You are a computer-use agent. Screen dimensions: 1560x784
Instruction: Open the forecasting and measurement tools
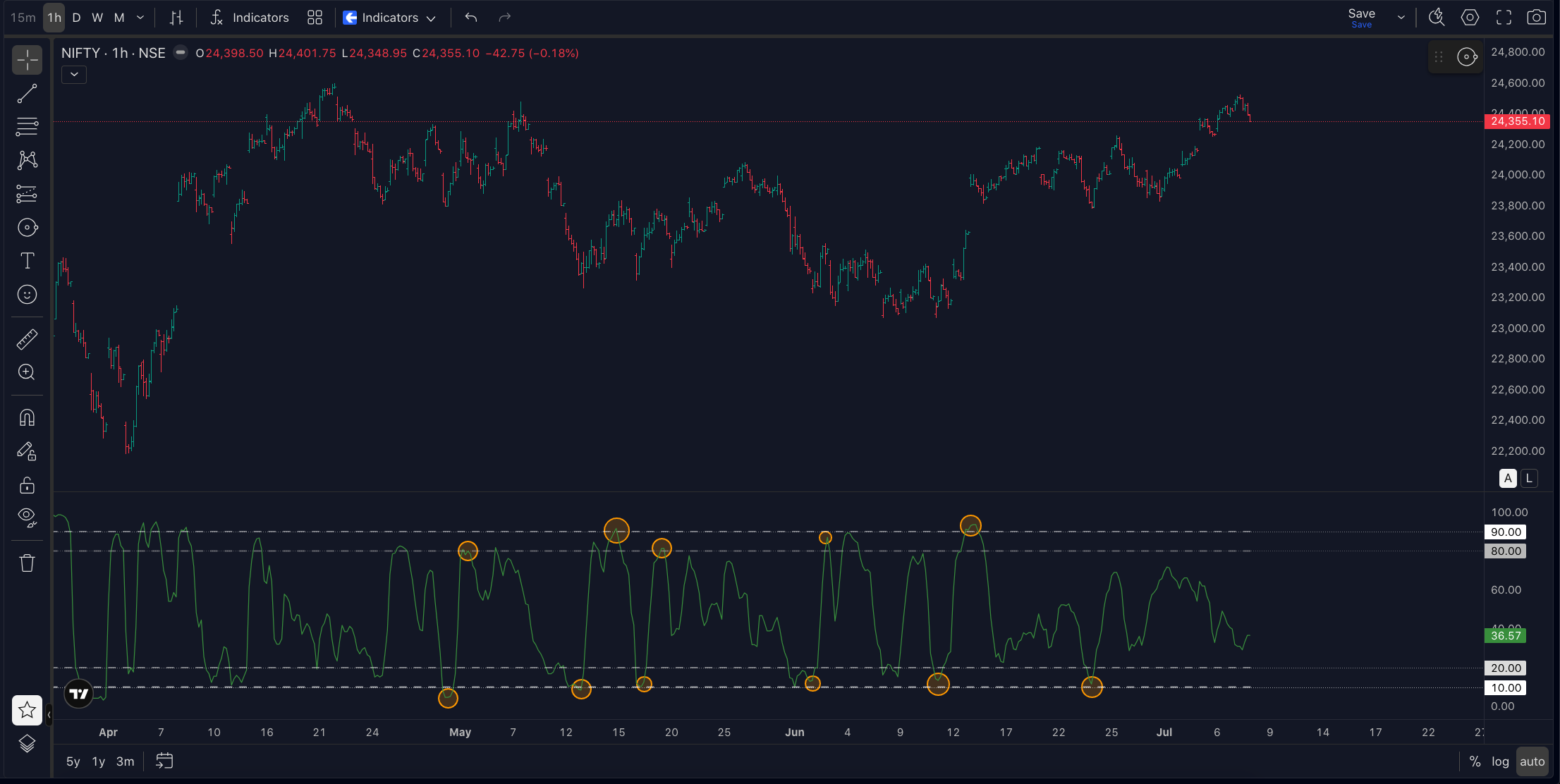(27, 194)
